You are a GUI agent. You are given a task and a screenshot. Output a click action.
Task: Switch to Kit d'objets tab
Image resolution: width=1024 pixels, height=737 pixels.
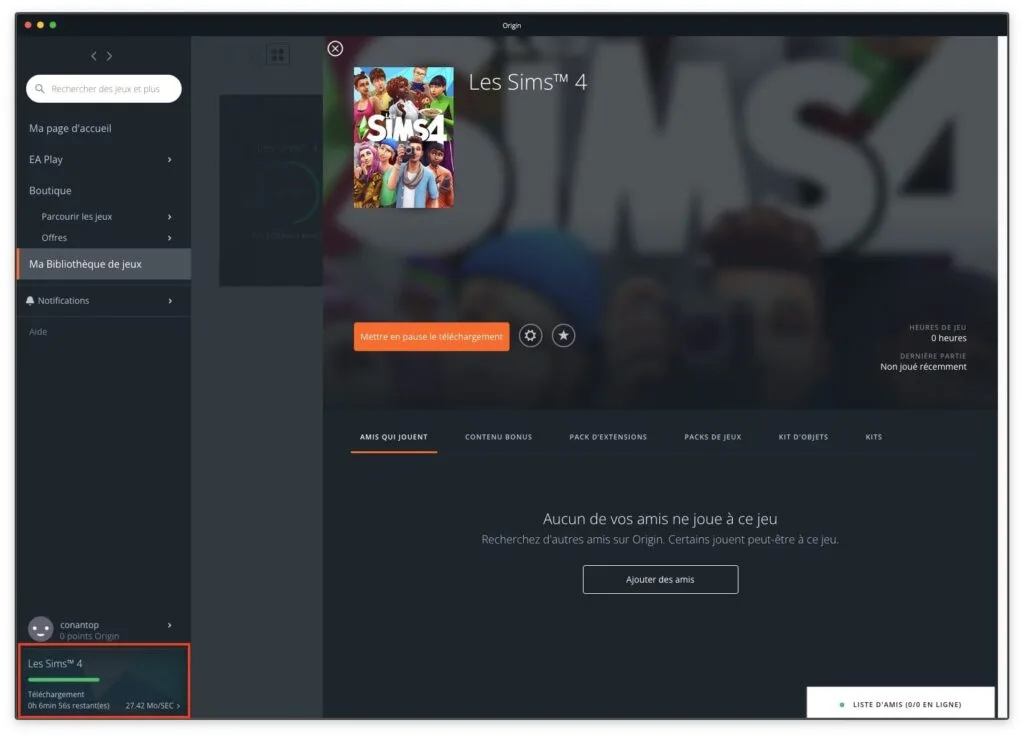(803, 437)
